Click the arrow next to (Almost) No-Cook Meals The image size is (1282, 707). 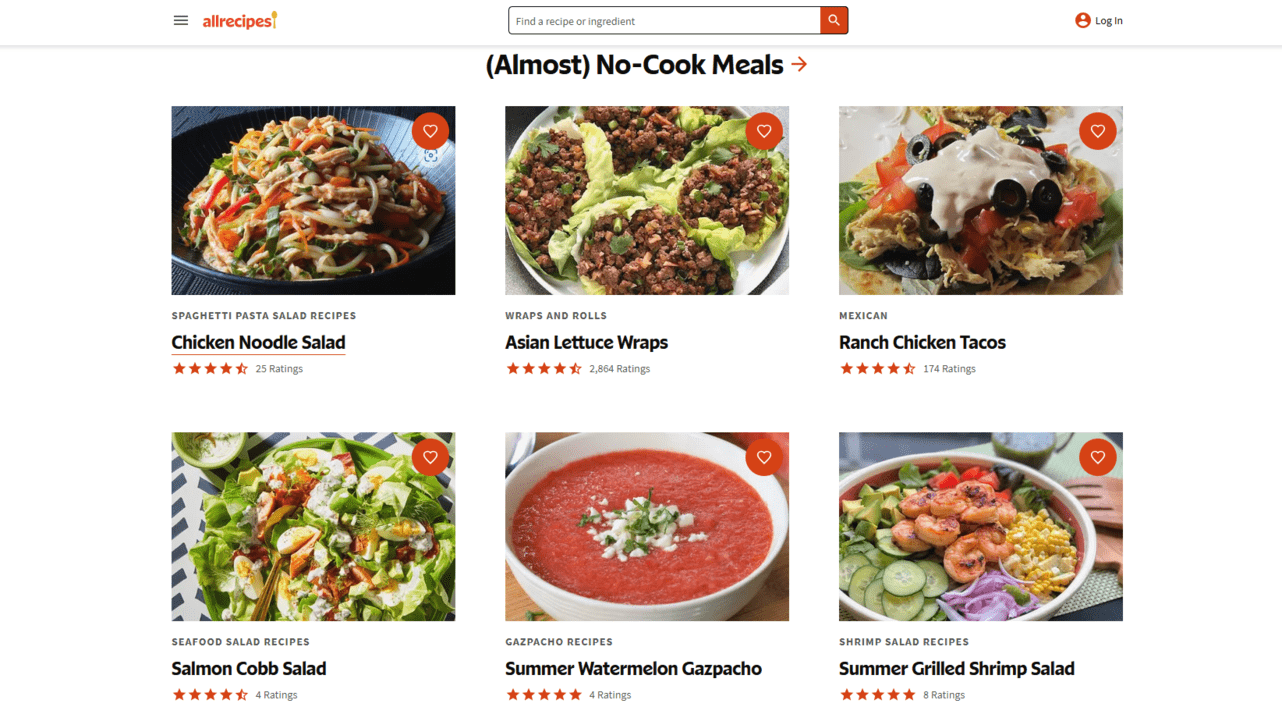click(799, 64)
